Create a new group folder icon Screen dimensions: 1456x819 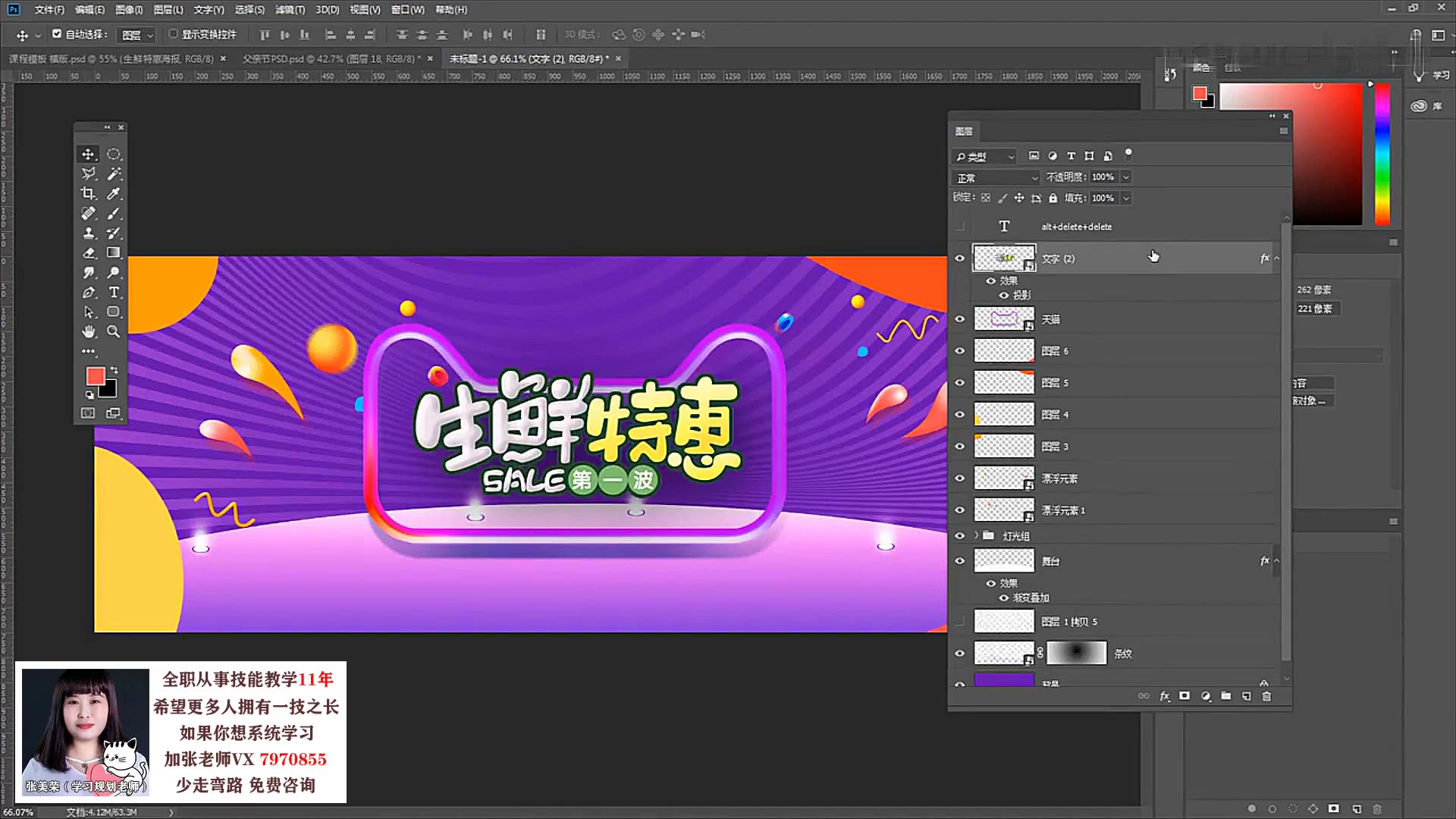click(x=1226, y=696)
